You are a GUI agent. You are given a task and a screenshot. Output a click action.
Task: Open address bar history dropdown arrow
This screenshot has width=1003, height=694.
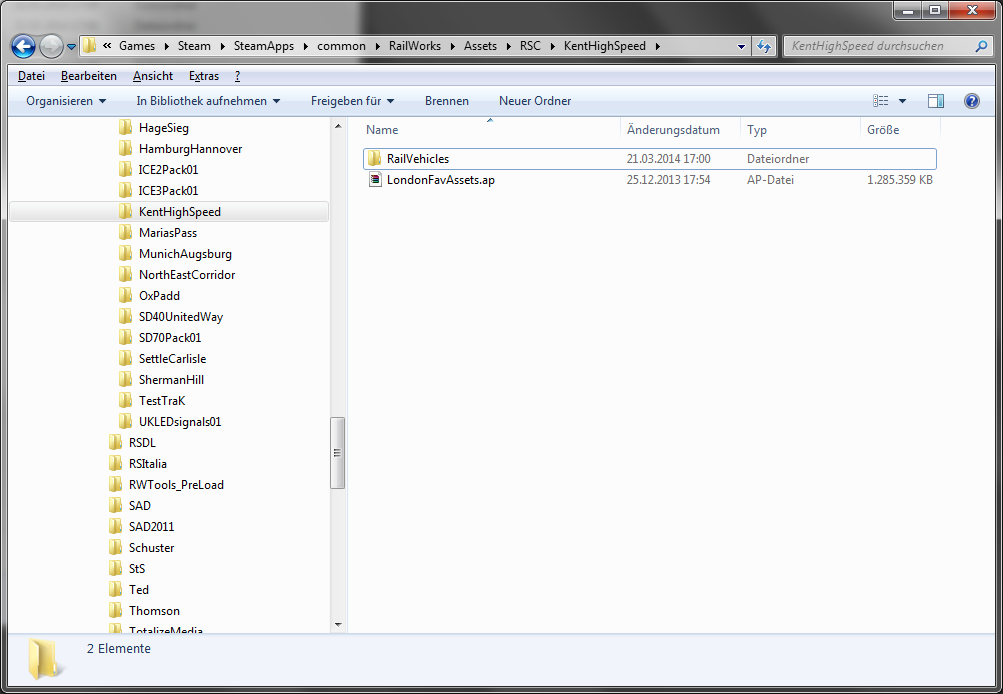pos(741,46)
